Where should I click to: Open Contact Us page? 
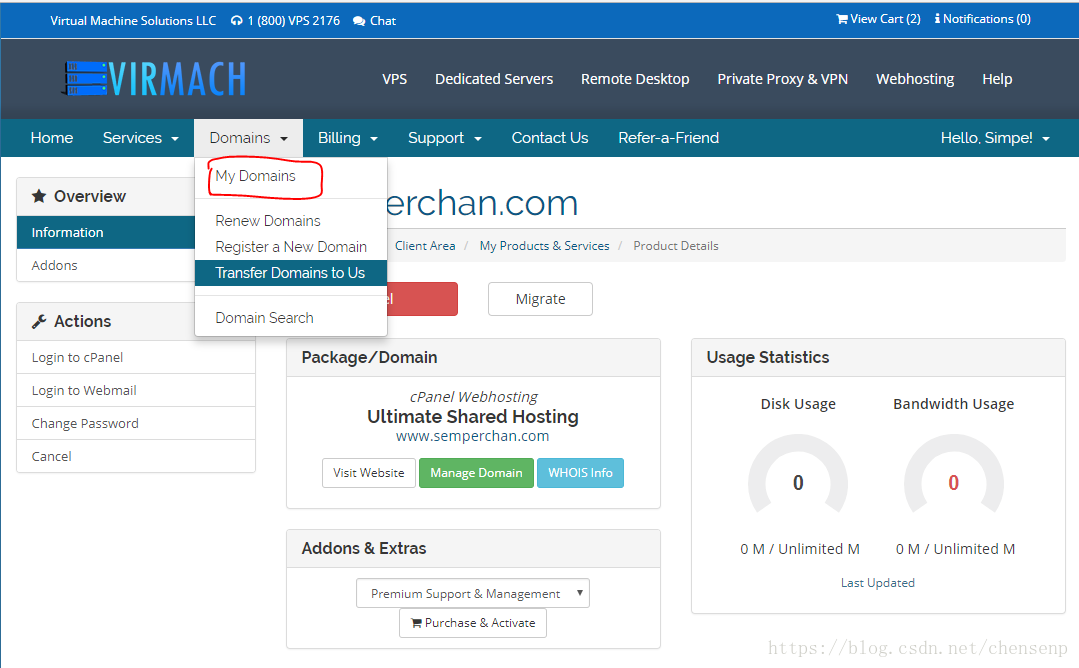point(550,138)
